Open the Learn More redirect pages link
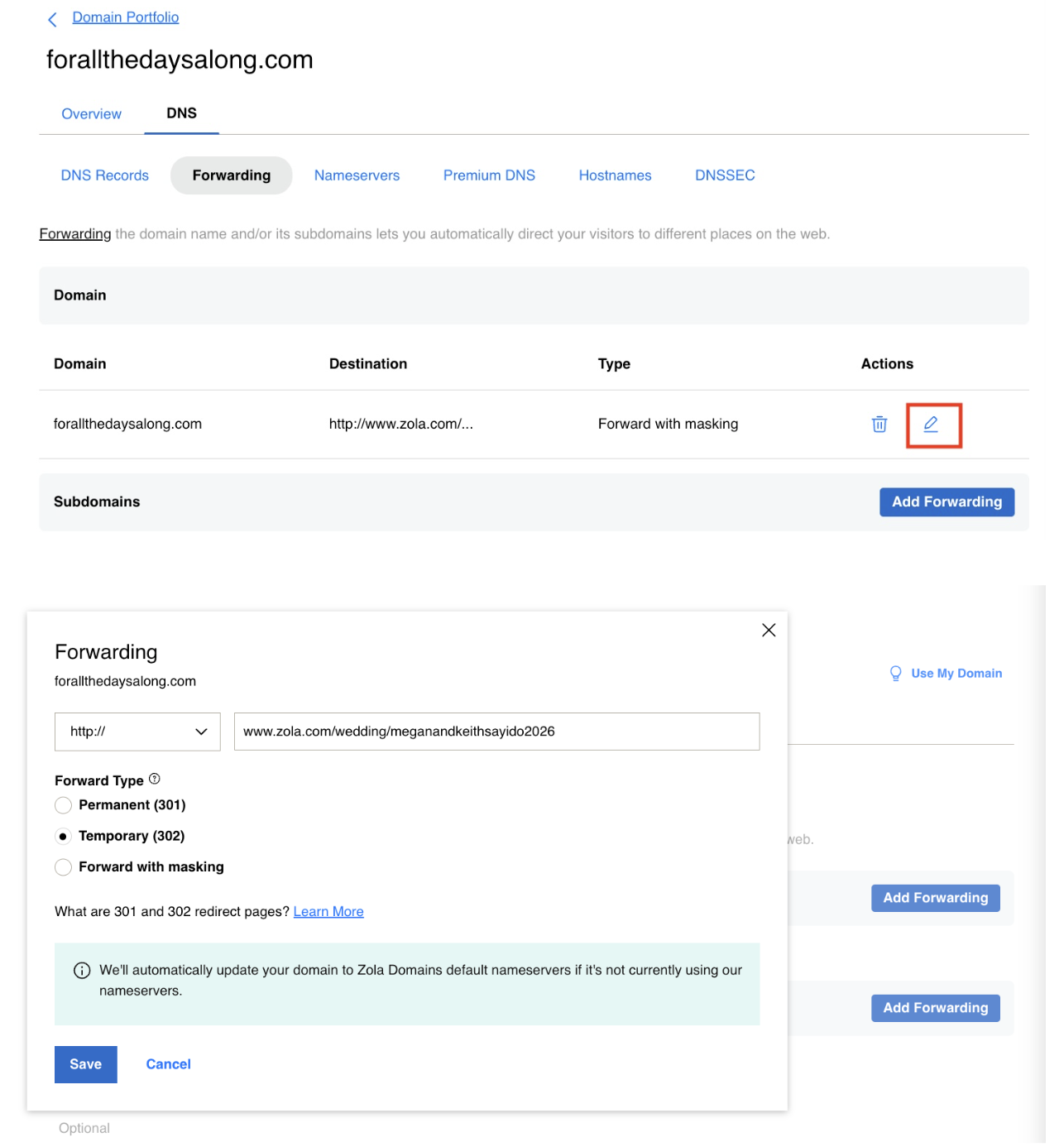 click(328, 911)
